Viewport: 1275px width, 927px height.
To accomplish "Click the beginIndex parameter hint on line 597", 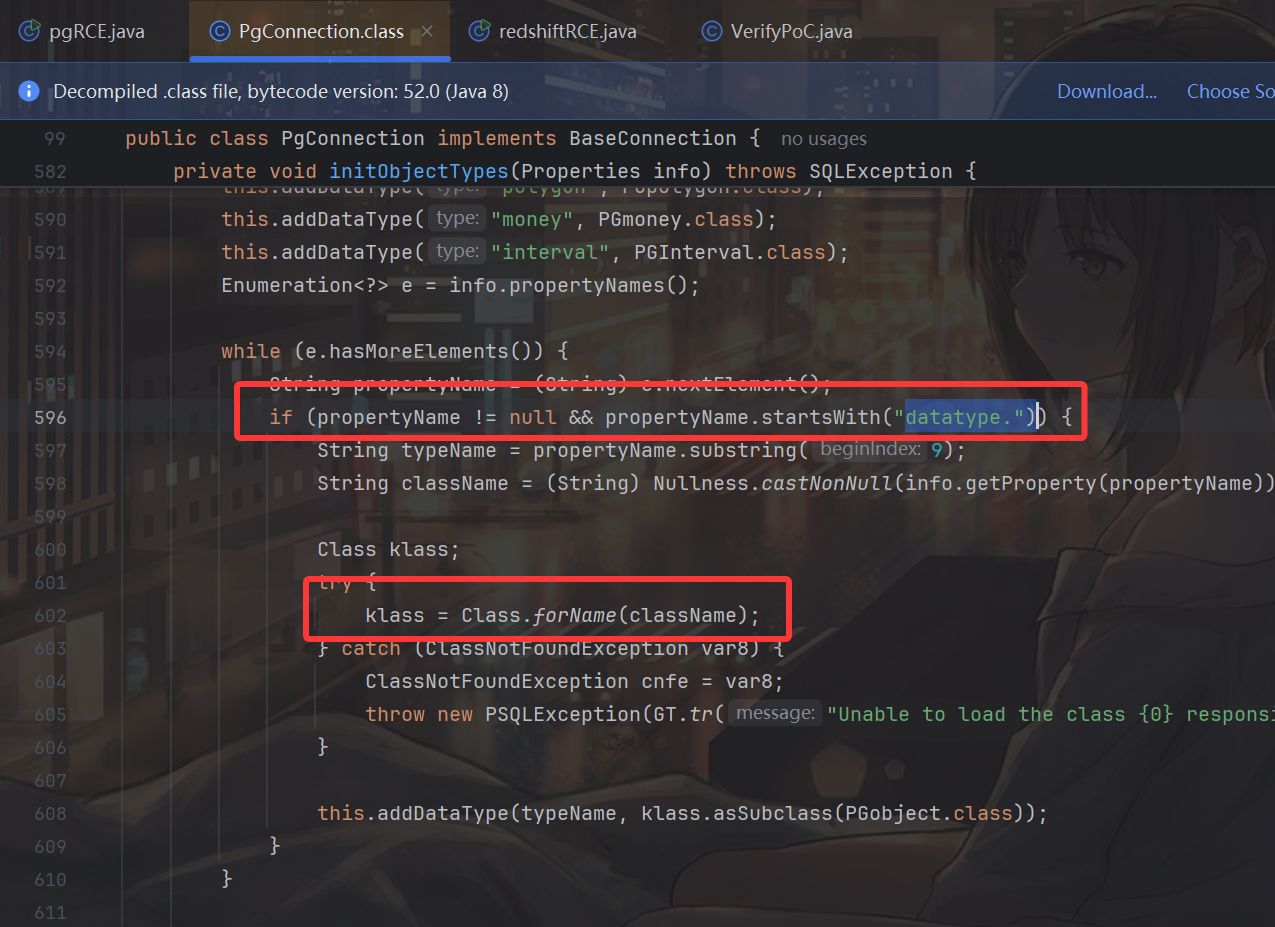I will point(867,450).
